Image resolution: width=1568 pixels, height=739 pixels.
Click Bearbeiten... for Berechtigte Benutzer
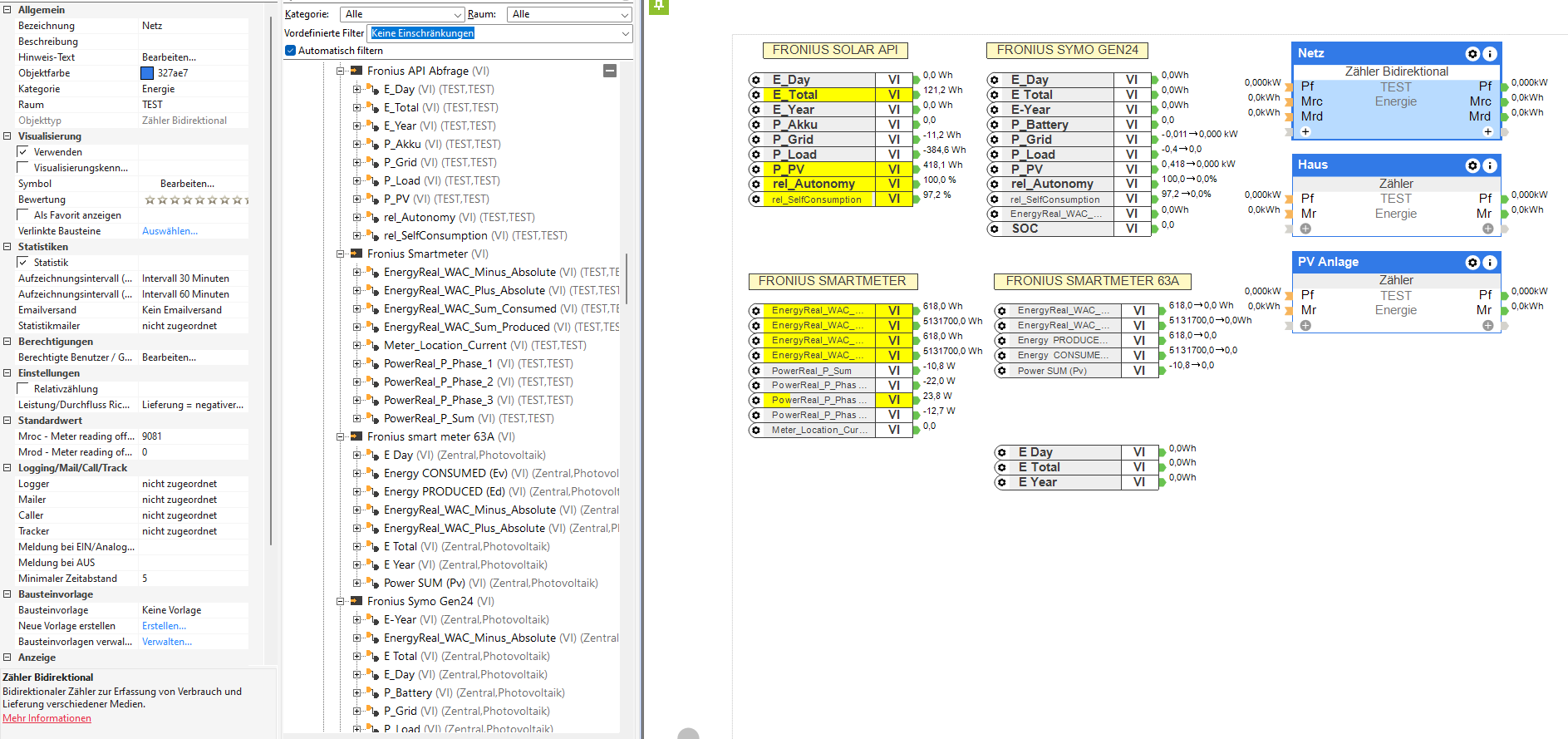pyautogui.click(x=170, y=357)
